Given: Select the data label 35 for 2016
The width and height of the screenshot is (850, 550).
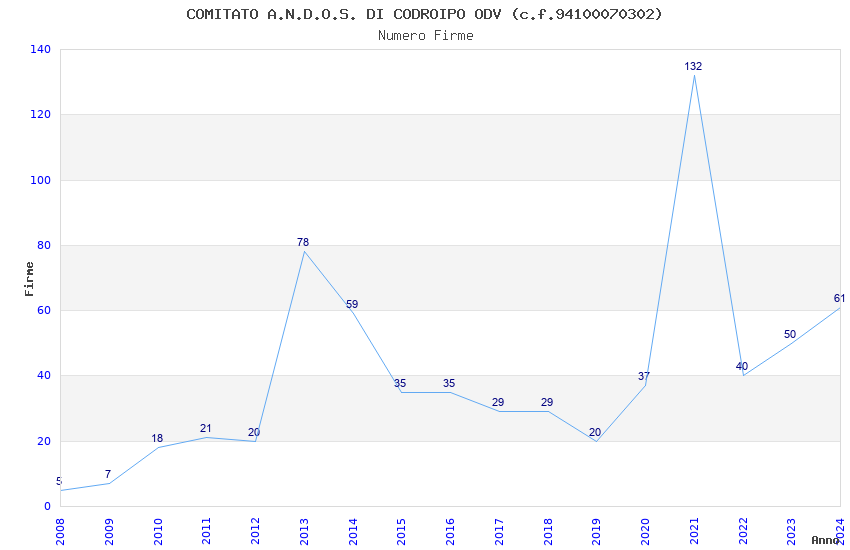Looking at the screenshot, I should [x=449, y=383].
